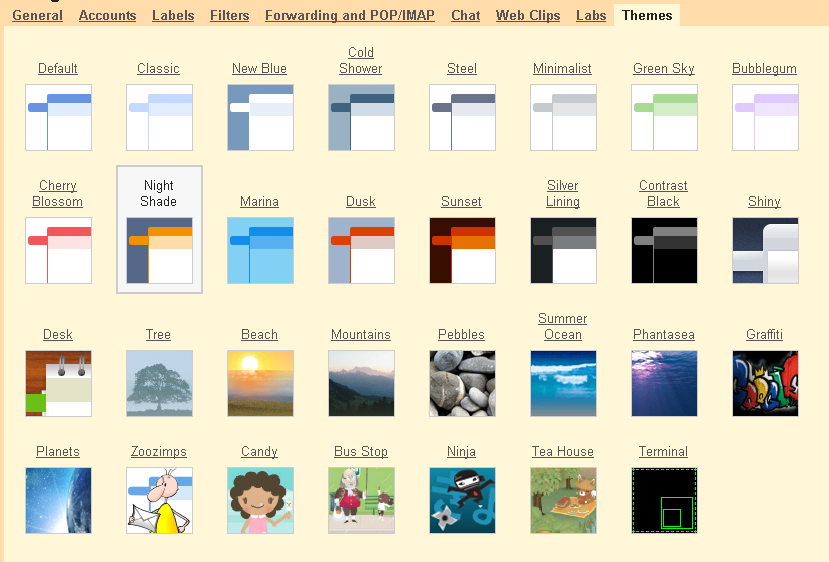Pick the Shiny theme preview
Screen dimensions: 829x562
[x=766, y=251]
